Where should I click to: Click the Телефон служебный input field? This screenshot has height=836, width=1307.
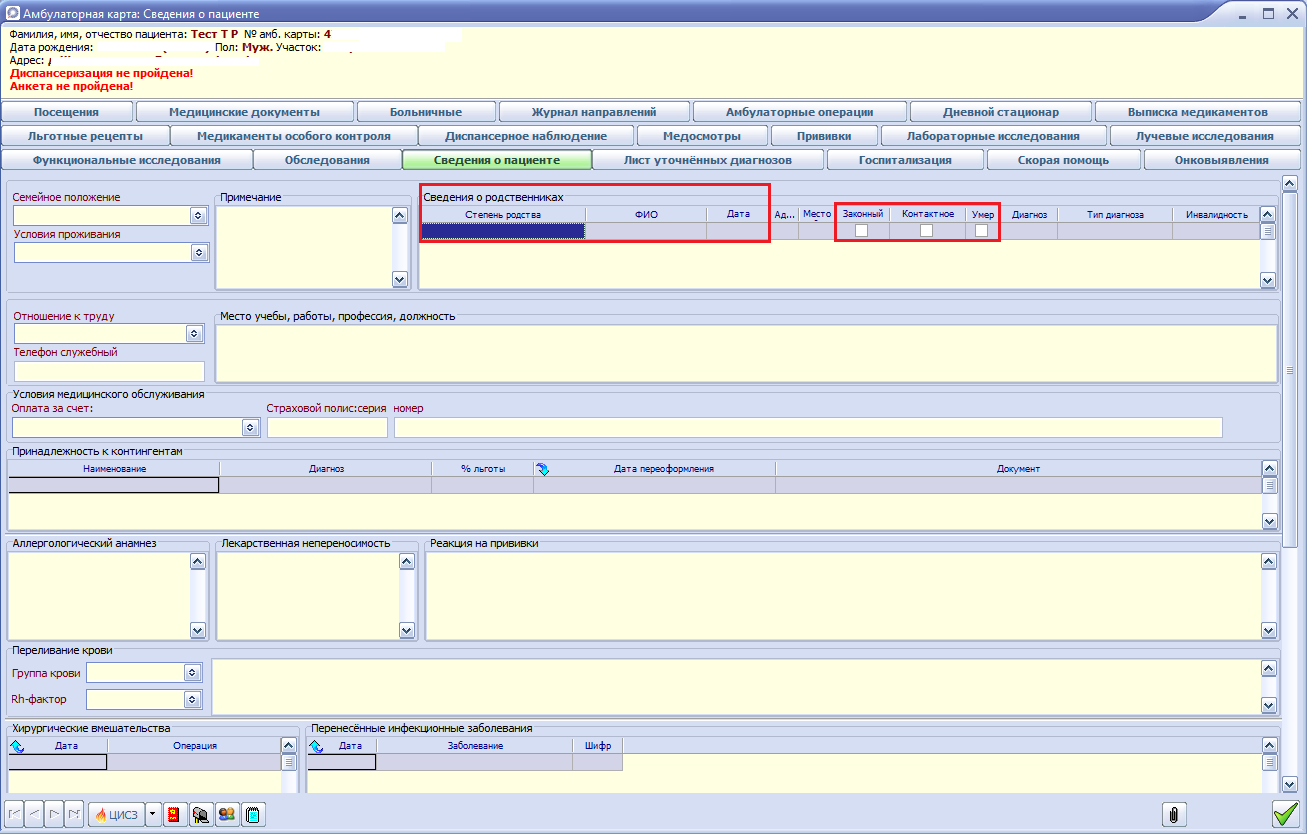[x=109, y=372]
